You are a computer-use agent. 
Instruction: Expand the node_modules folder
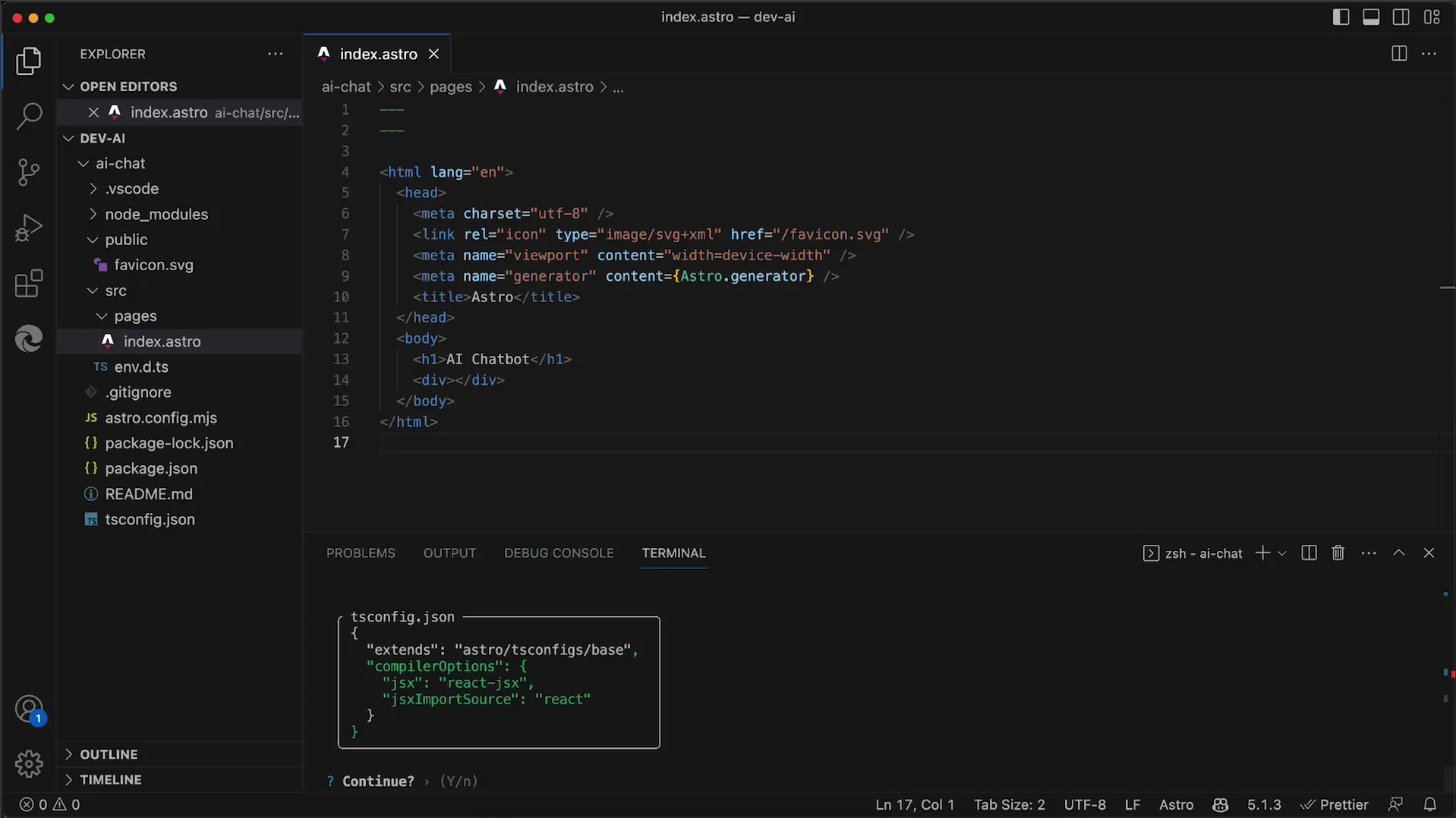(x=179, y=214)
